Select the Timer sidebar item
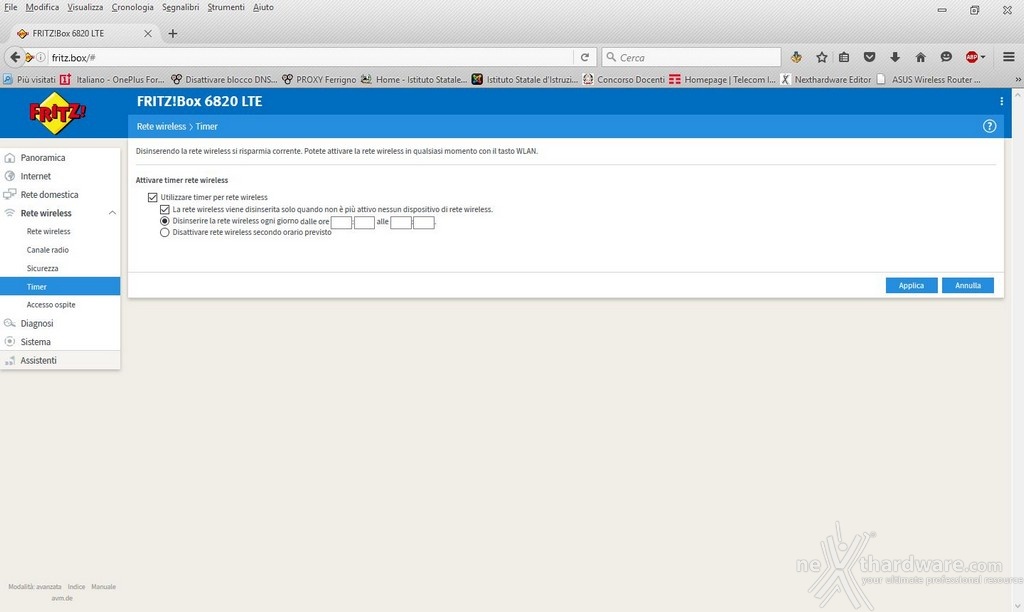 pyautogui.click(x=60, y=286)
